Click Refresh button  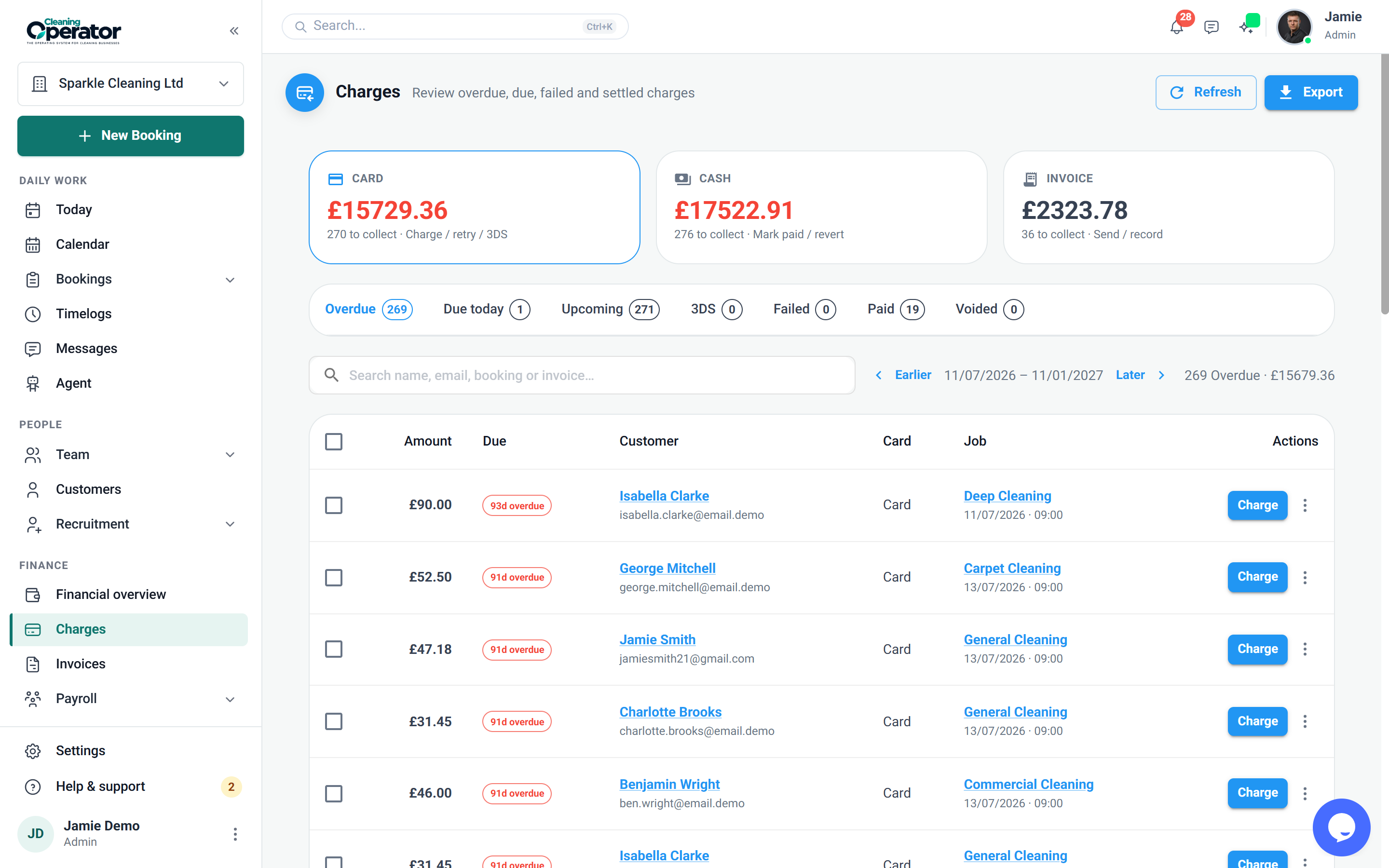1205,93
